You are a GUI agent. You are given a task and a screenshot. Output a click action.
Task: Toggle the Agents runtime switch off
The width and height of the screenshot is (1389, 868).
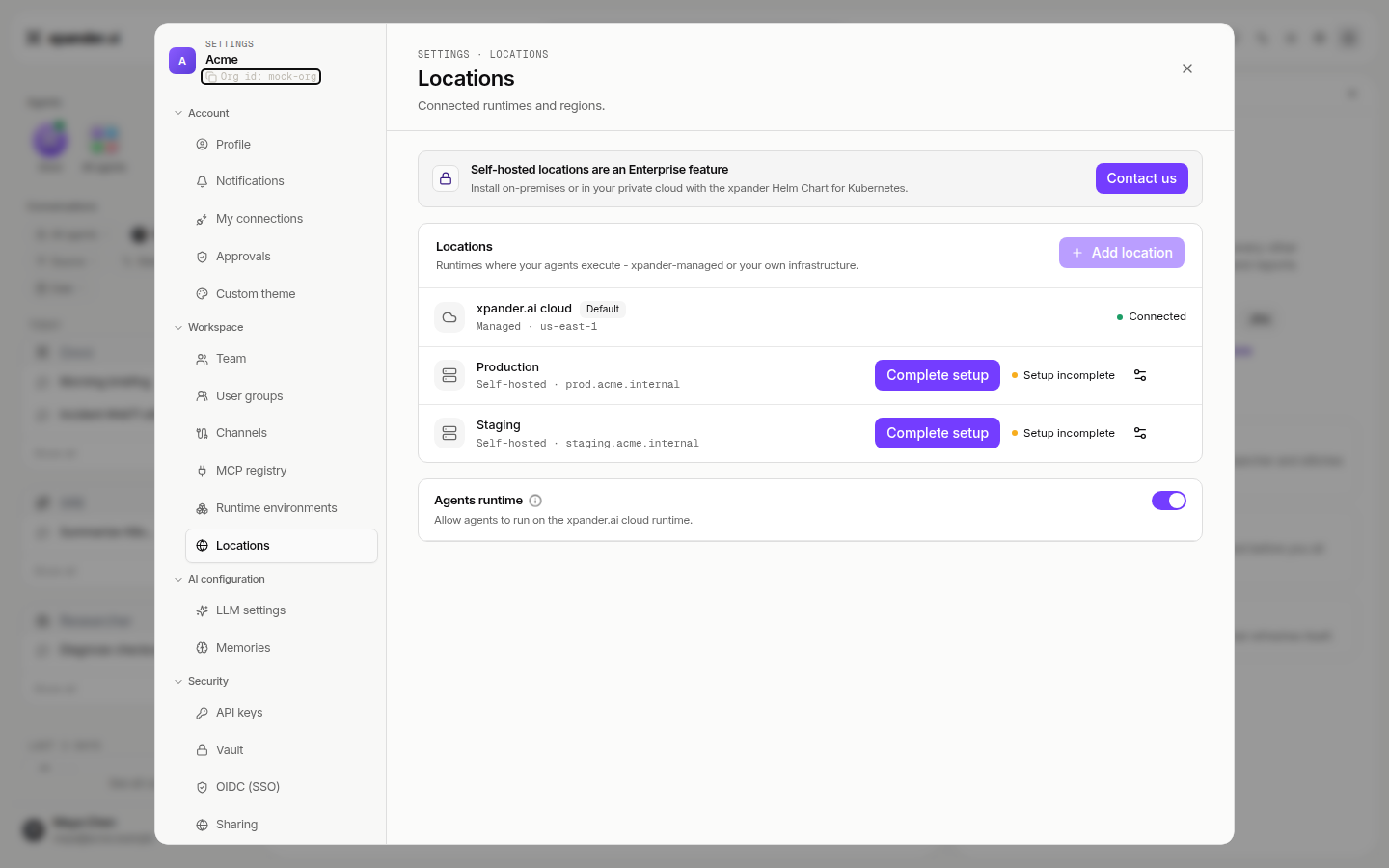tap(1169, 501)
